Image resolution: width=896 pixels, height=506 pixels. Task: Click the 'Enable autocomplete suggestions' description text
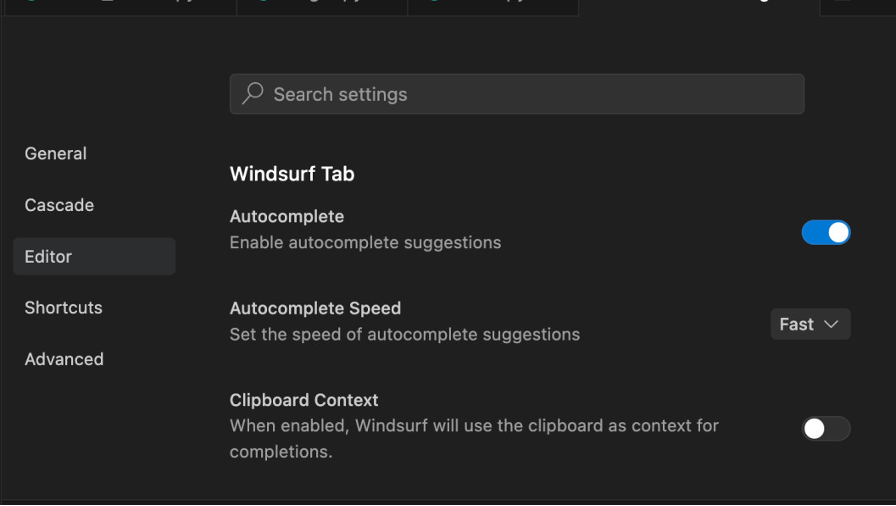click(365, 242)
